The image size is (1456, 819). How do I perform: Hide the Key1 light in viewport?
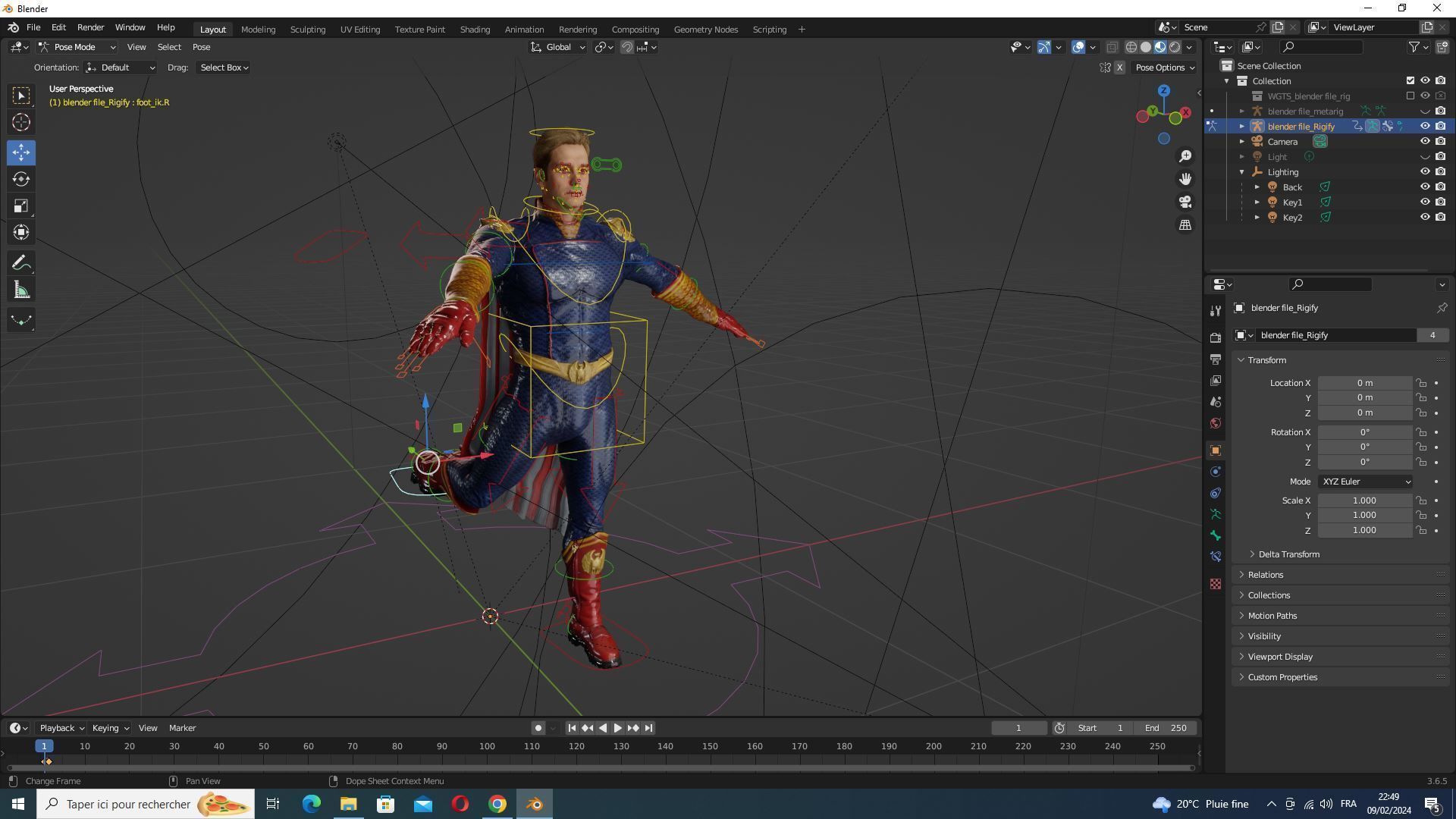1425,202
